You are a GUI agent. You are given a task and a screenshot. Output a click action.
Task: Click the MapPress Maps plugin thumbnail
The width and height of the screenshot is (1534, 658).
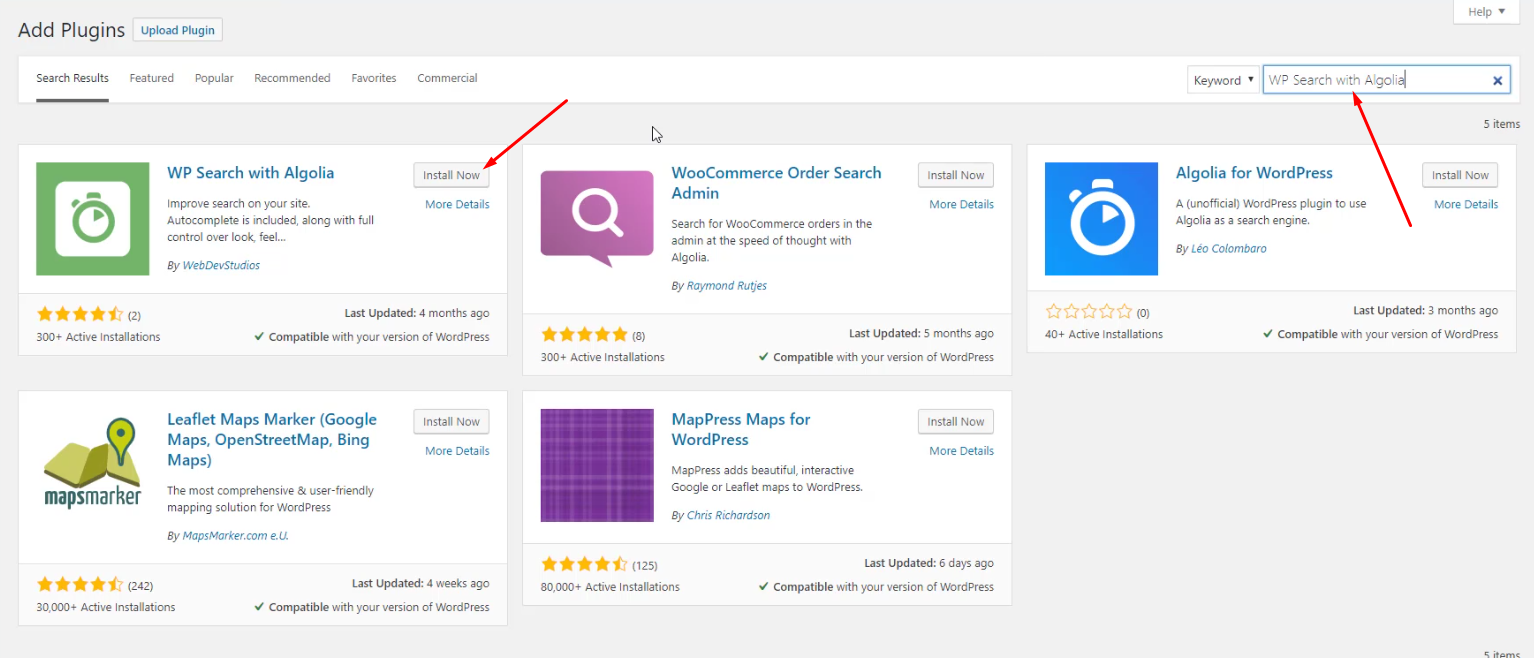[x=597, y=465]
